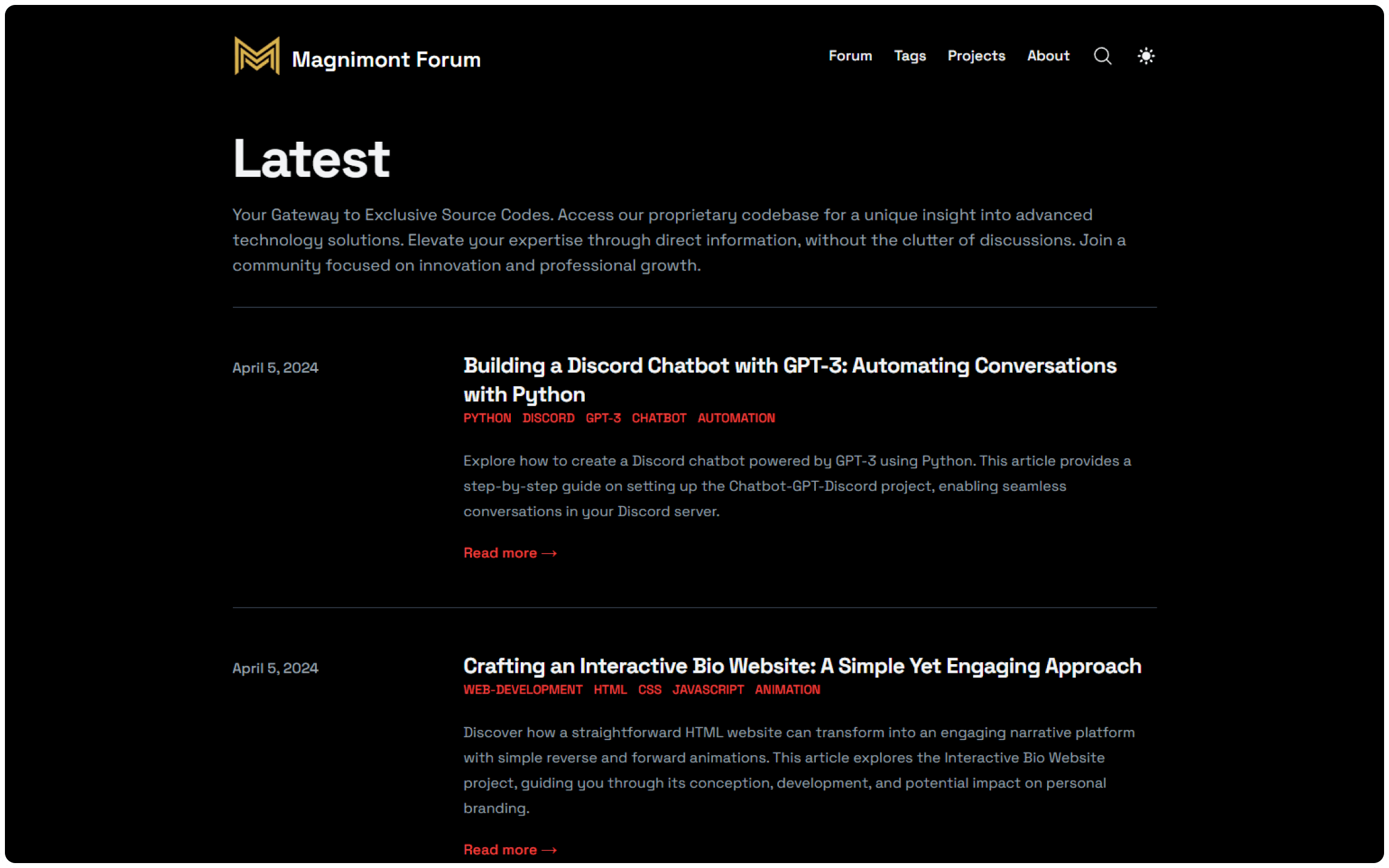Click the April 5, 2024 date beside the Discord post
1389x868 pixels.
pyautogui.click(x=275, y=368)
